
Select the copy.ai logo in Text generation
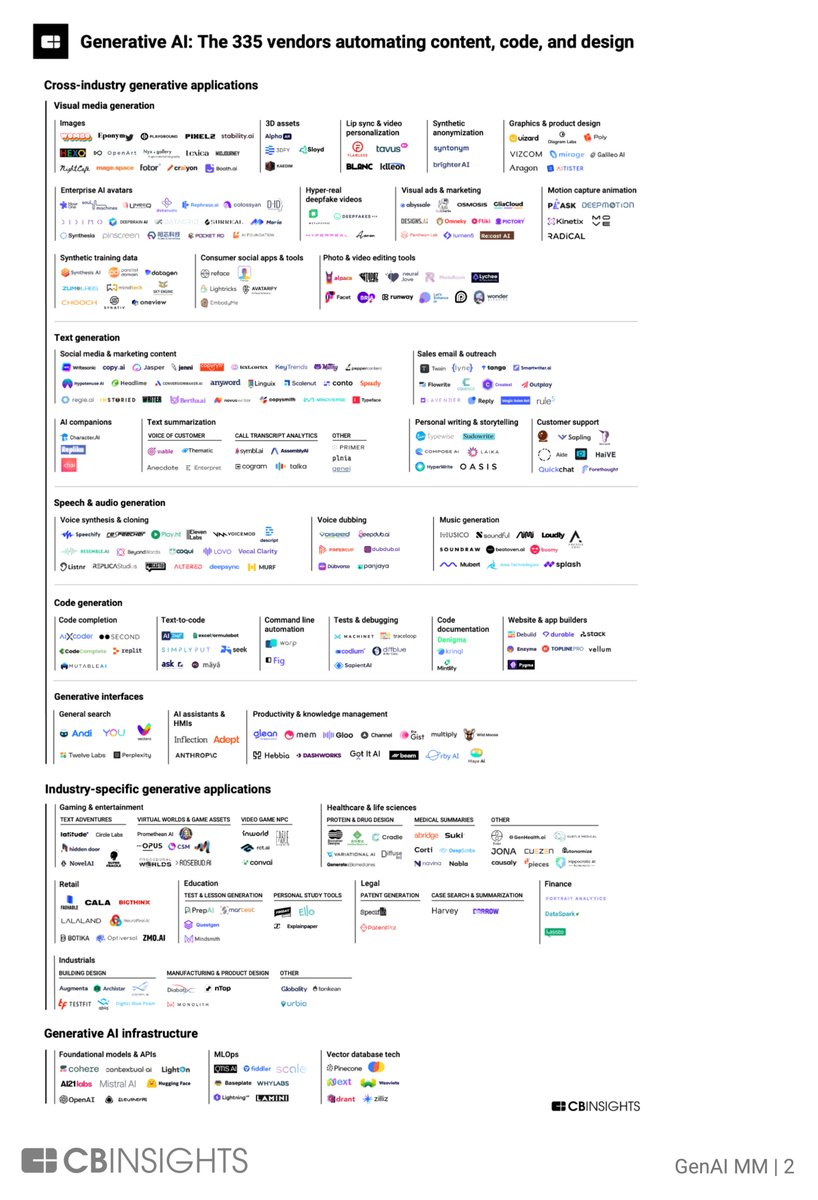click(114, 367)
